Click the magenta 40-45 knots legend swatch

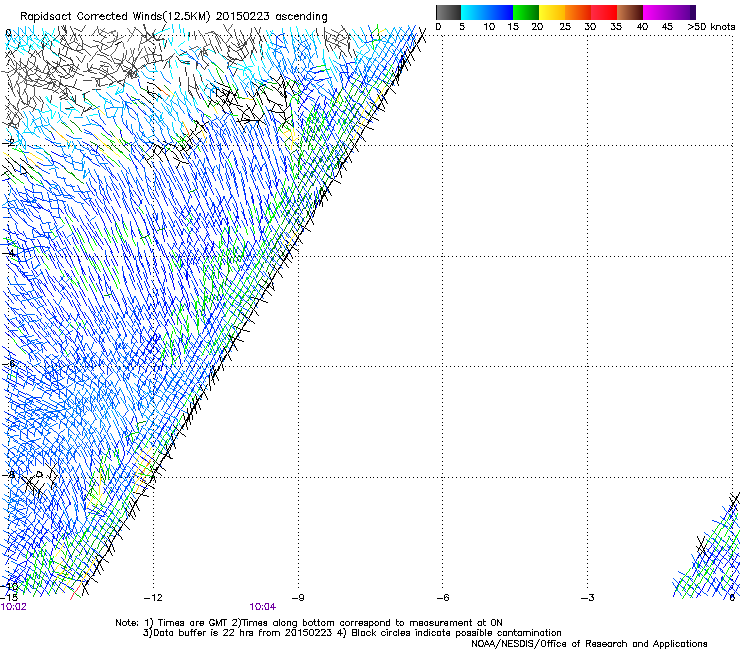(x=656, y=12)
